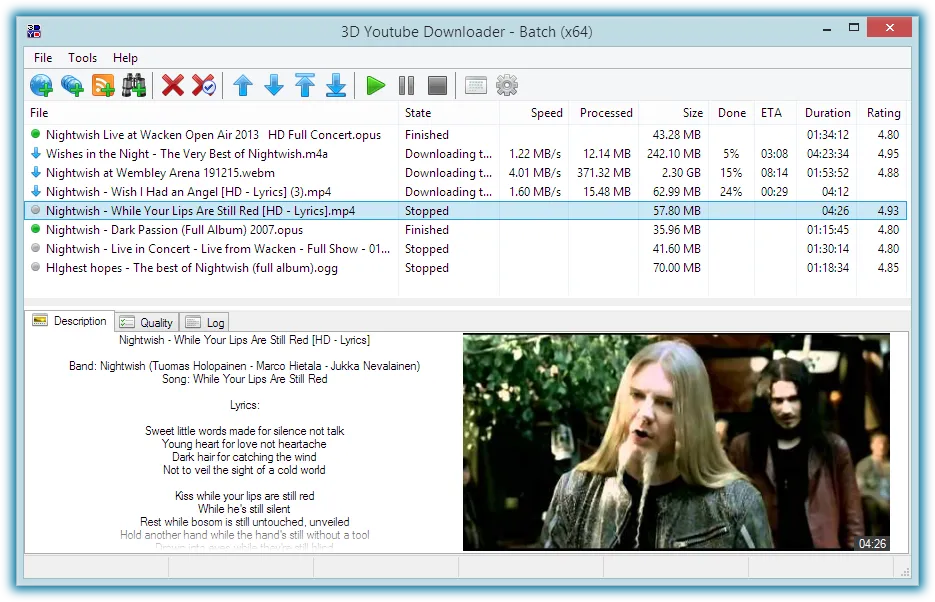
Task: Remove completed items with checked red X icon
Action: point(204,85)
